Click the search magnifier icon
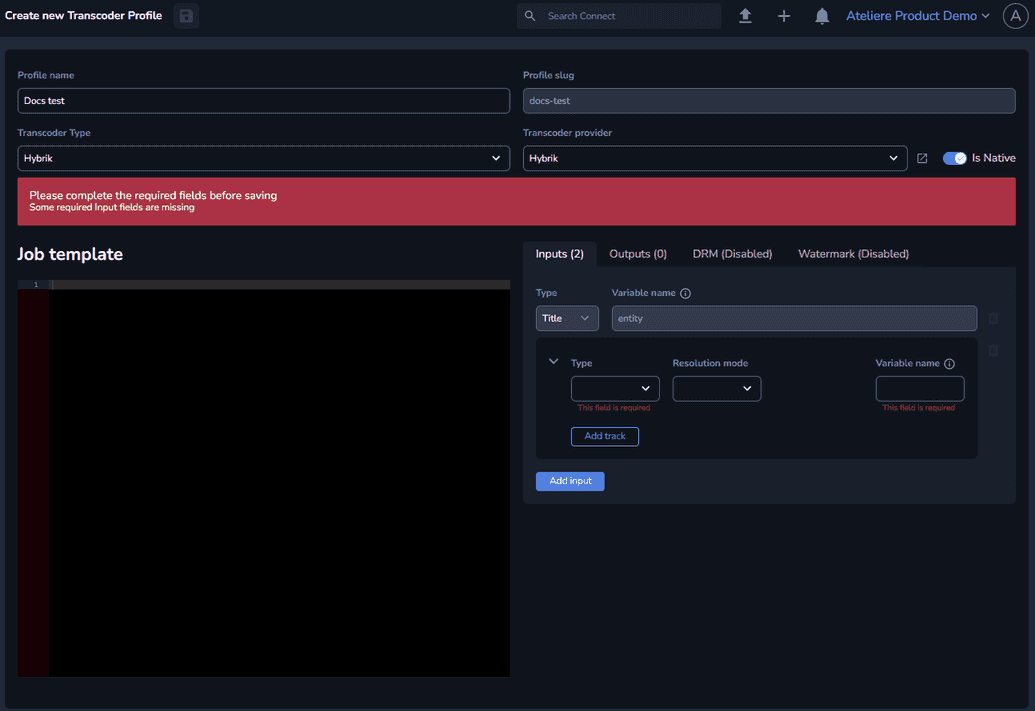 530,16
